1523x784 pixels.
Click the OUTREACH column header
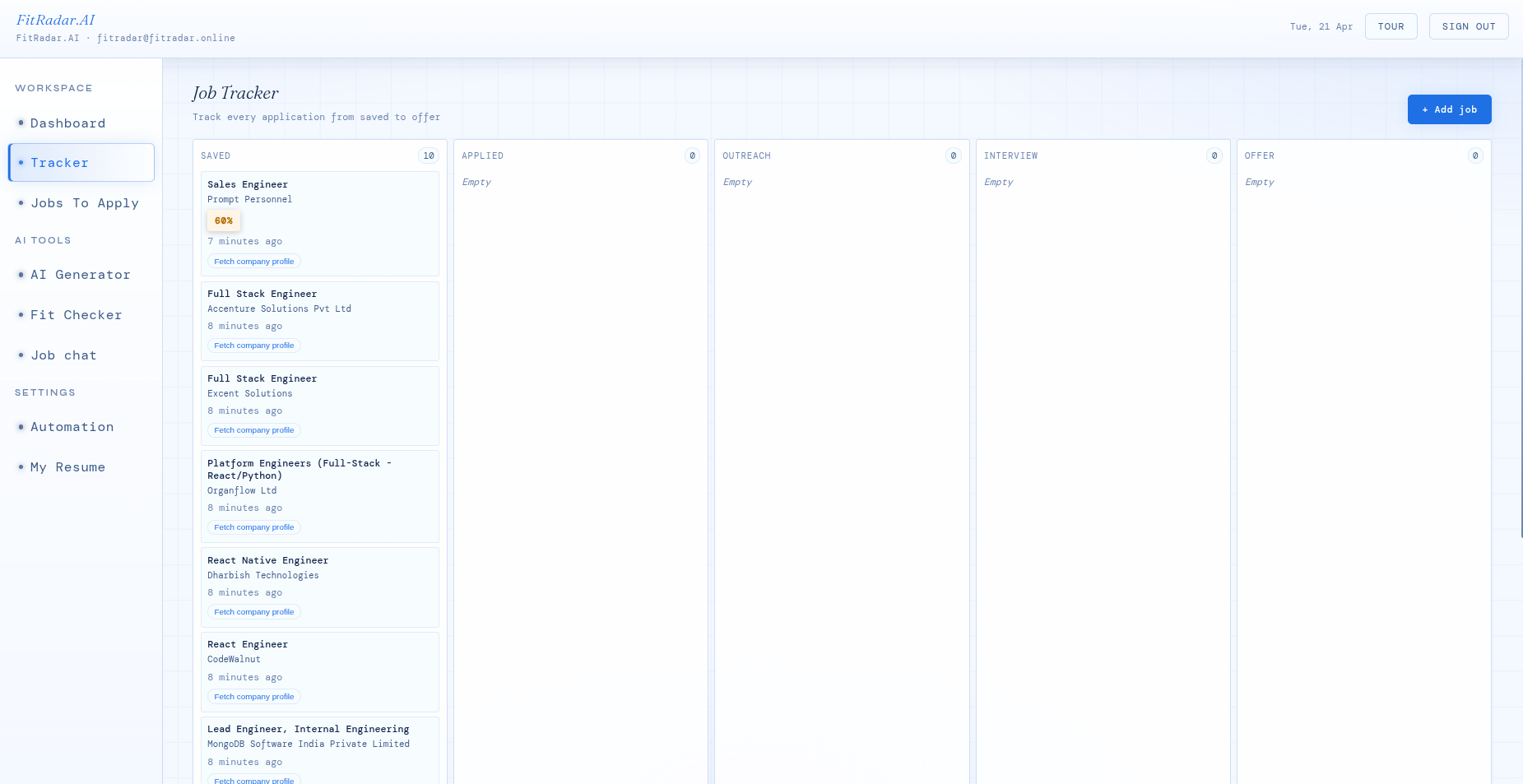click(x=746, y=155)
